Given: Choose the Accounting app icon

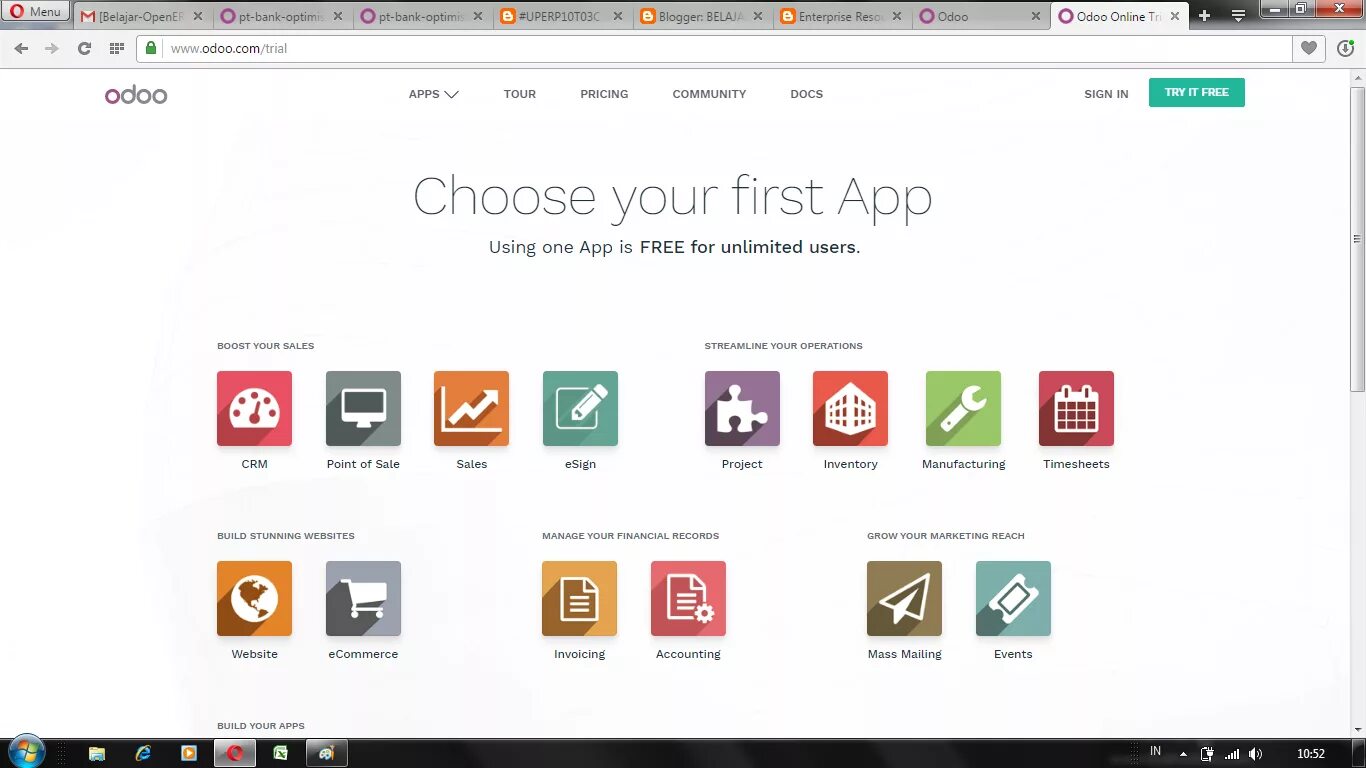Looking at the screenshot, I should tap(688, 599).
